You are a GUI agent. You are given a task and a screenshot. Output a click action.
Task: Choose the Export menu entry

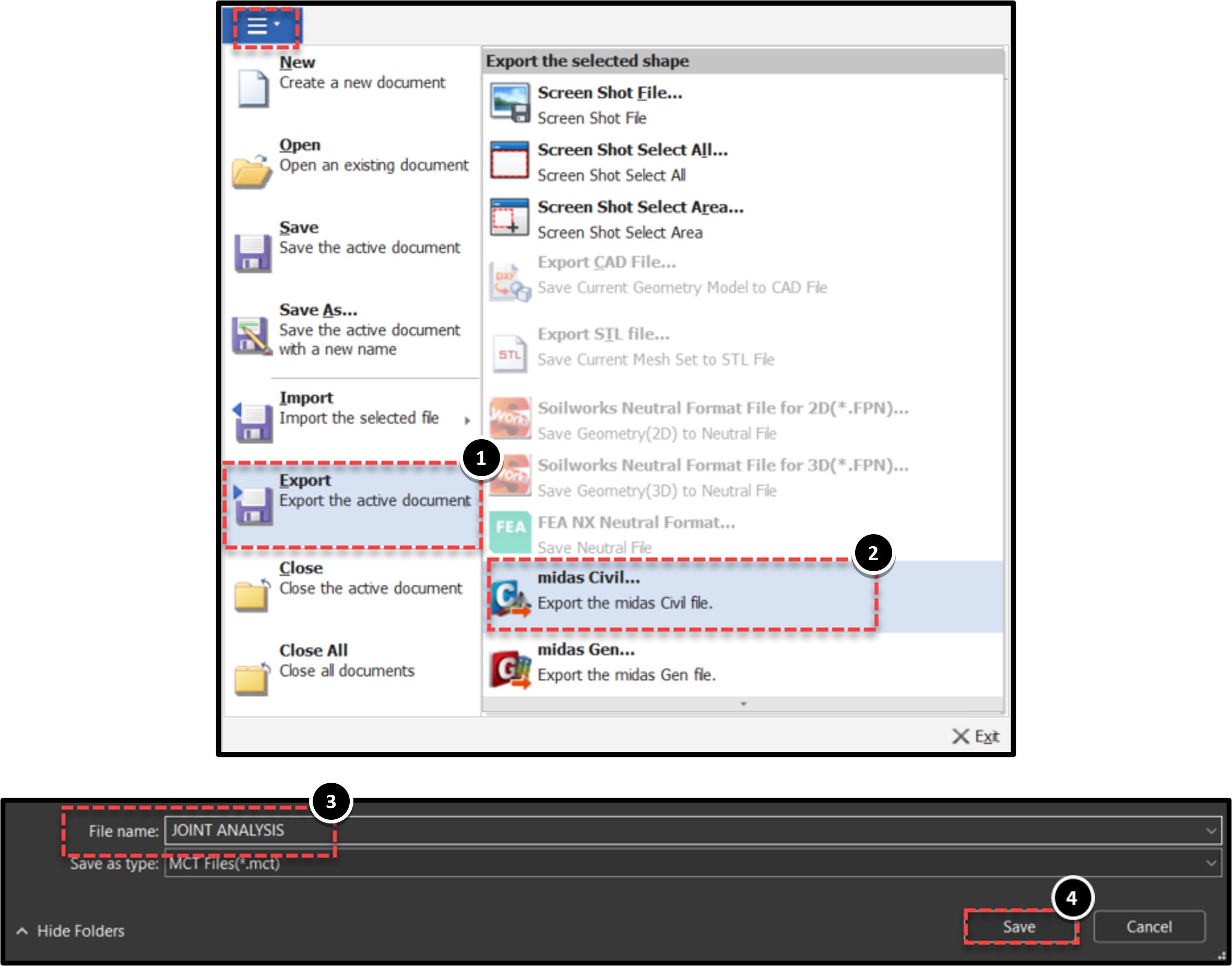point(352,504)
